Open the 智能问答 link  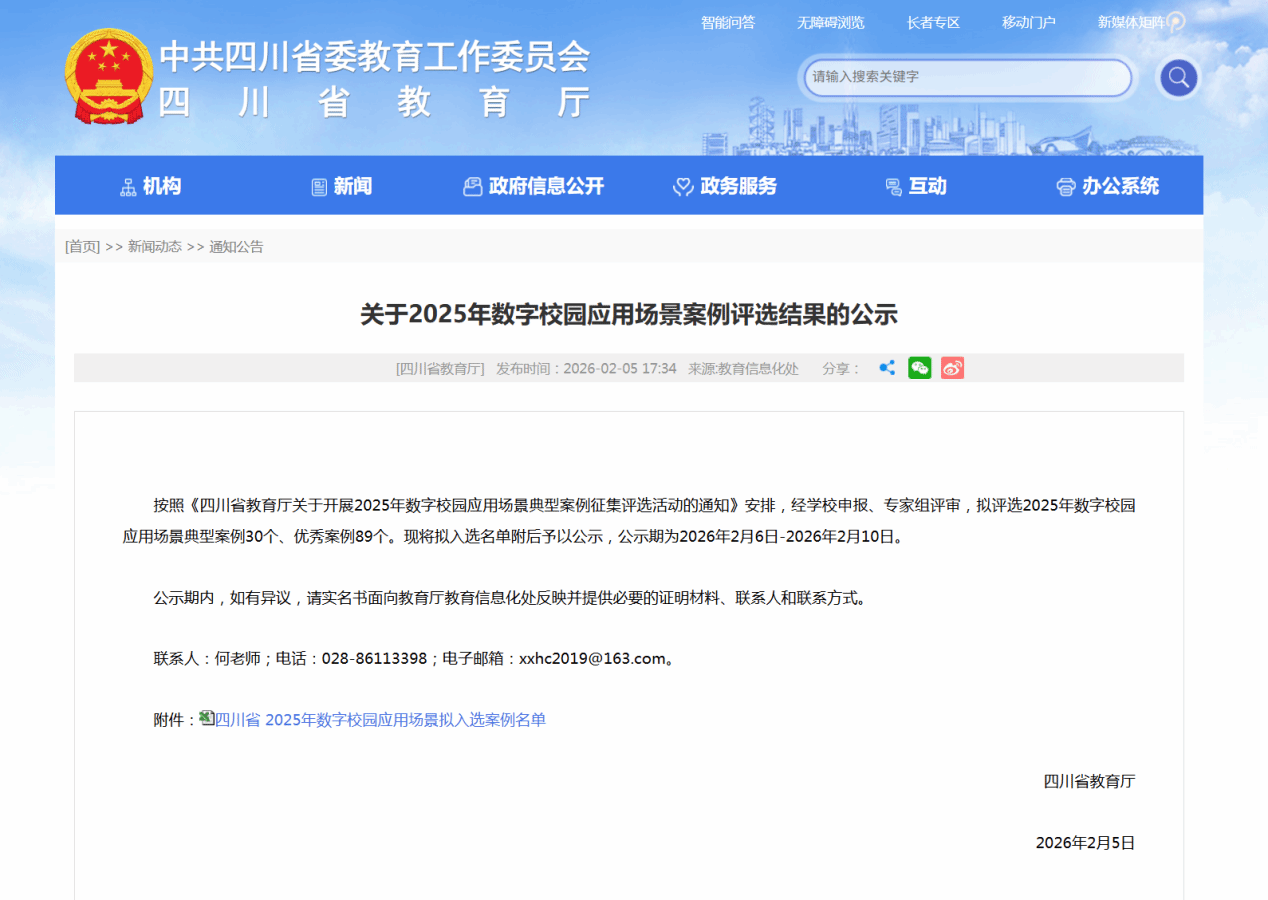(728, 22)
